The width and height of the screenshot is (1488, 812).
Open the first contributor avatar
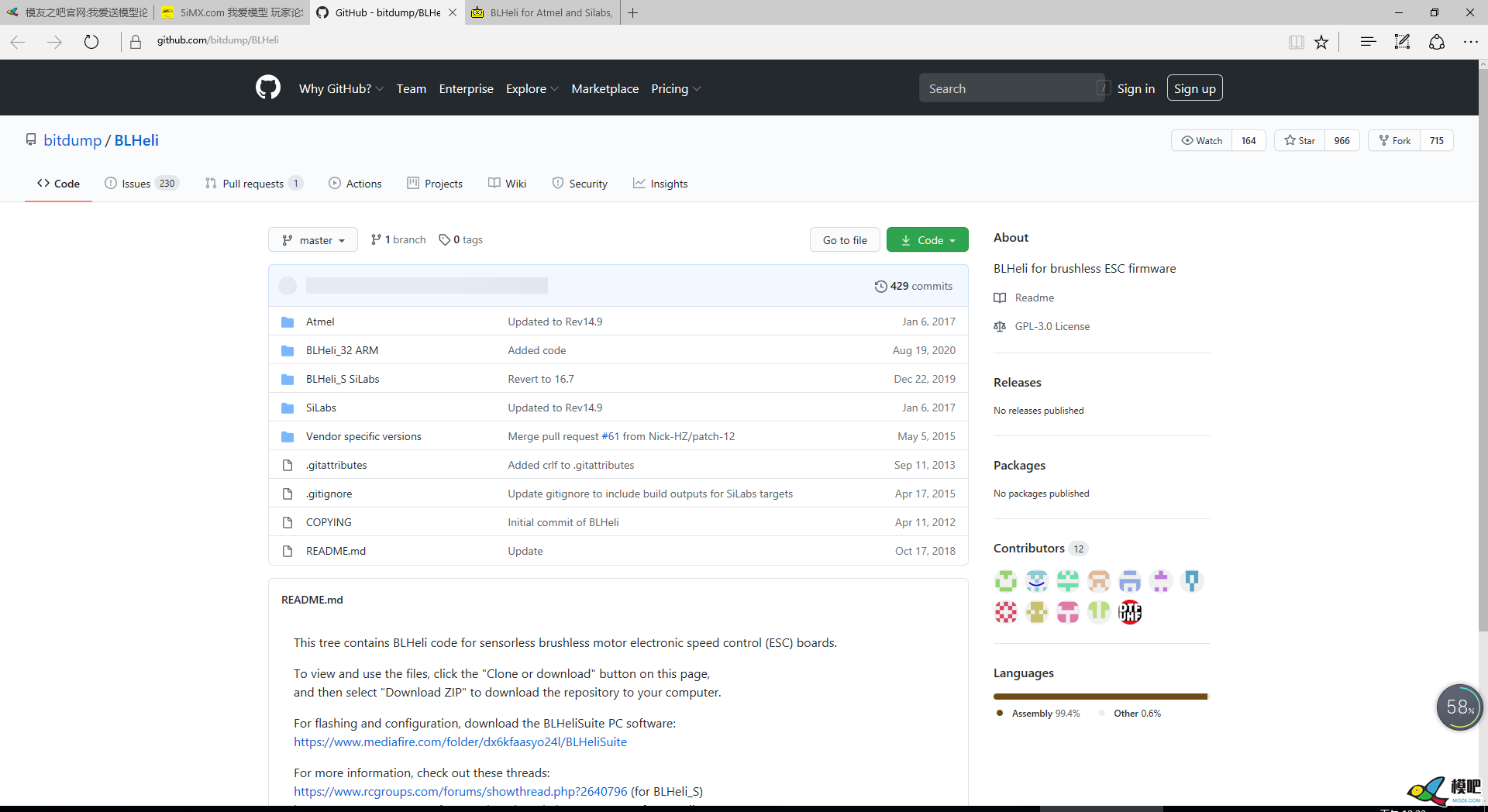1006,581
